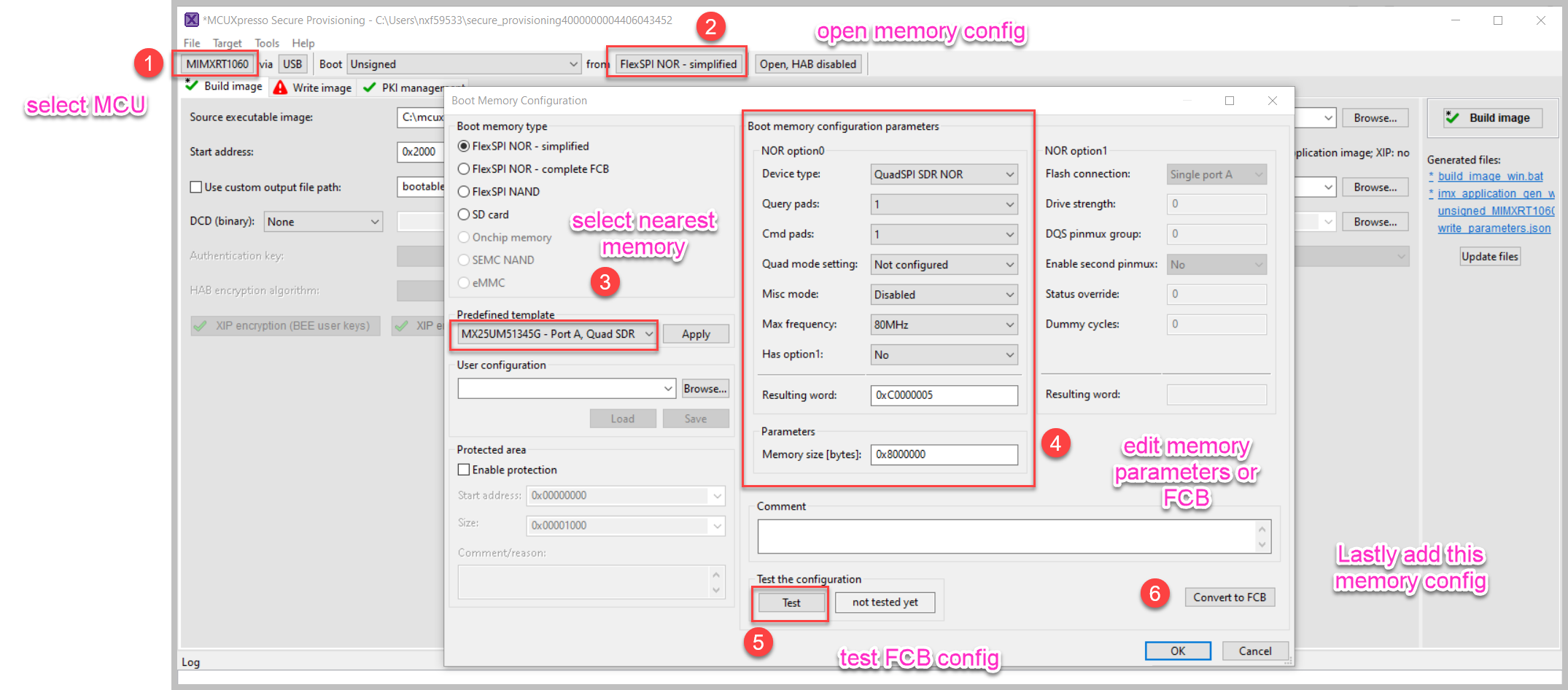Screen dimensions: 1568x690
Task: Click the MCUXpresso icon in the title bar
Action: click(x=192, y=20)
